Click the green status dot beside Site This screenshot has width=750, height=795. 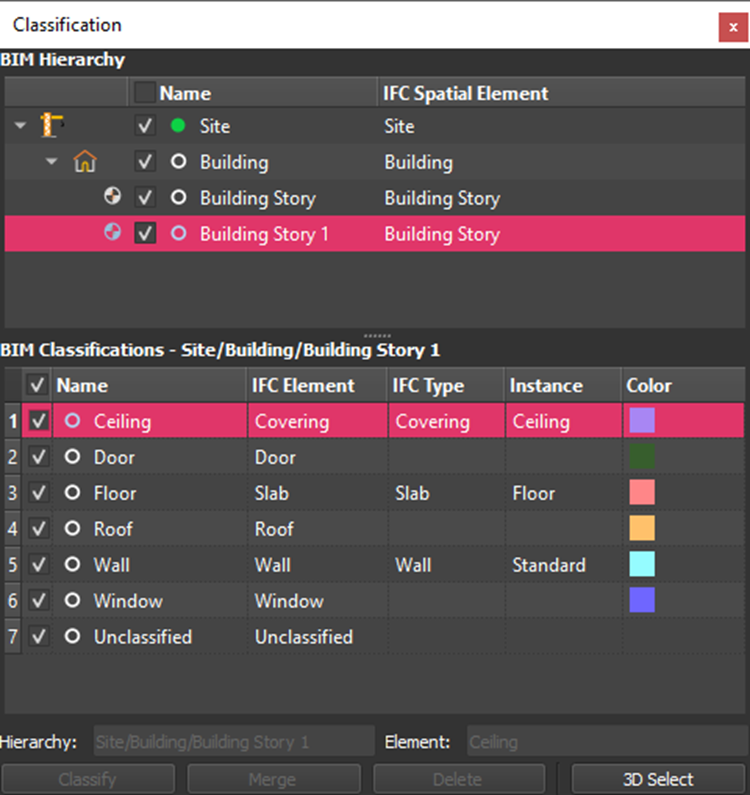(178, 126)
